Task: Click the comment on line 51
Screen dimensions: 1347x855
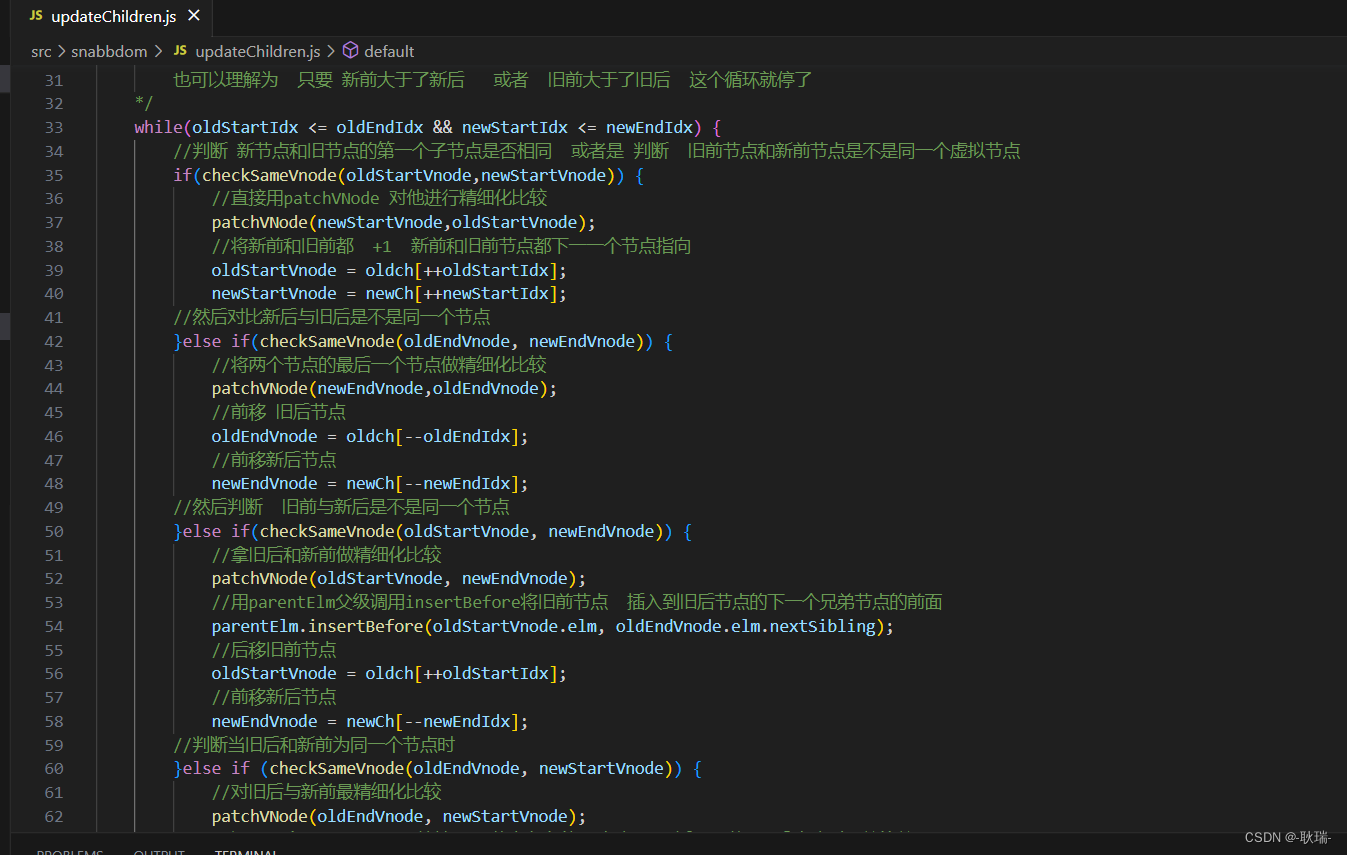Action: coord(327,555)
